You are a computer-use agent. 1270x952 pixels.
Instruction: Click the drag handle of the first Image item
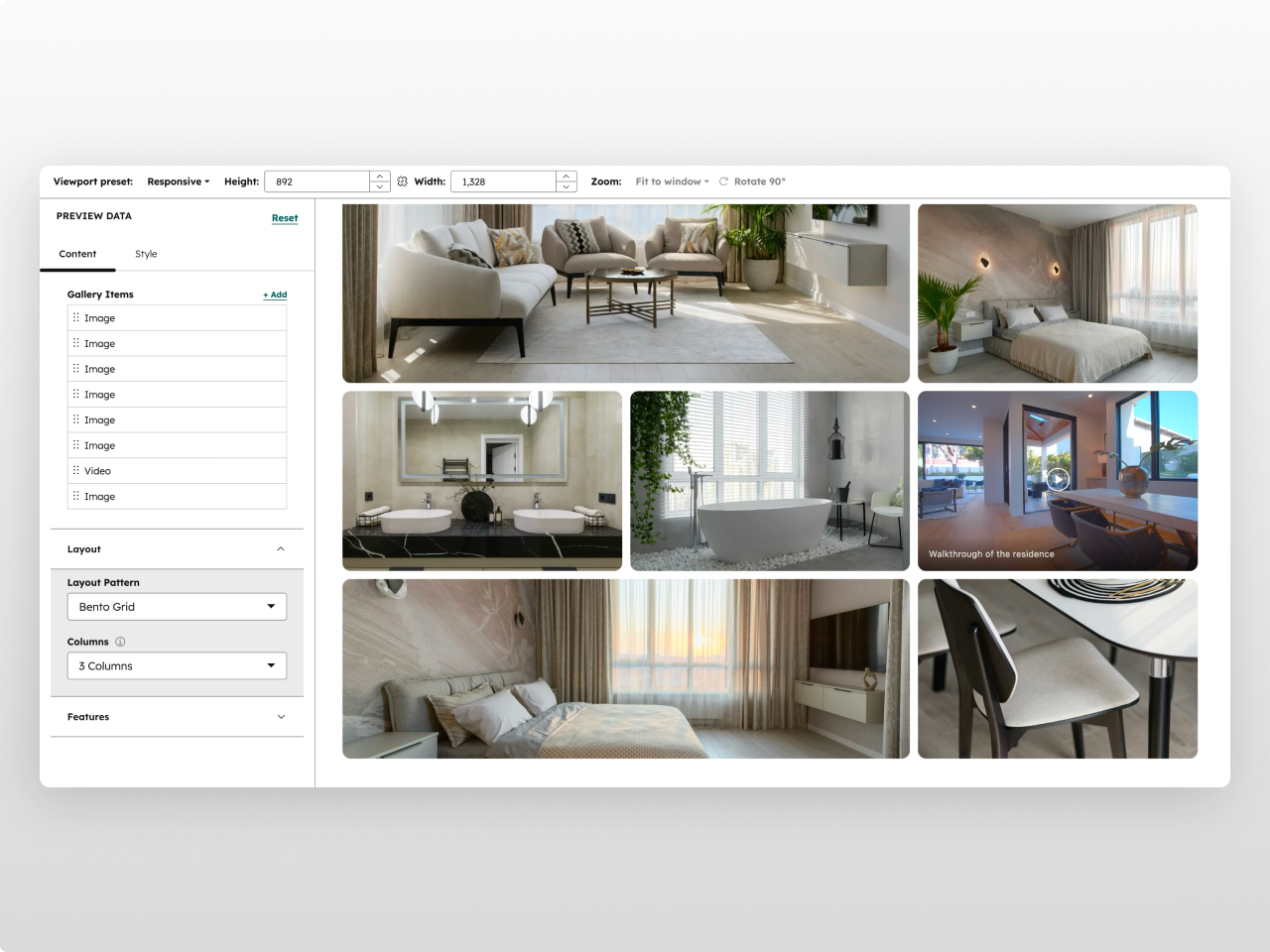77,317
